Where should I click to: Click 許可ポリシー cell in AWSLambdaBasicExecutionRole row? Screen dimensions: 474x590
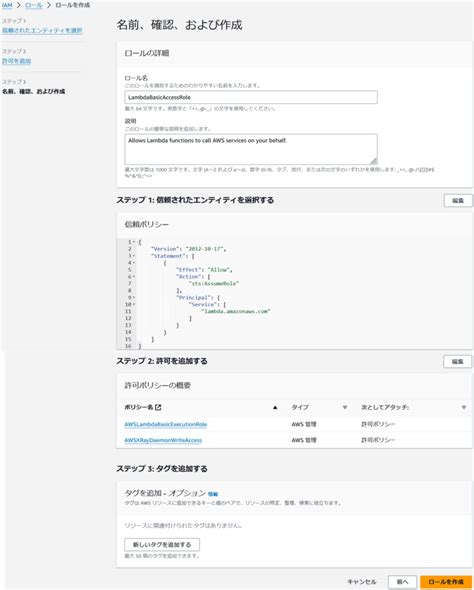[x=378, y=424]
